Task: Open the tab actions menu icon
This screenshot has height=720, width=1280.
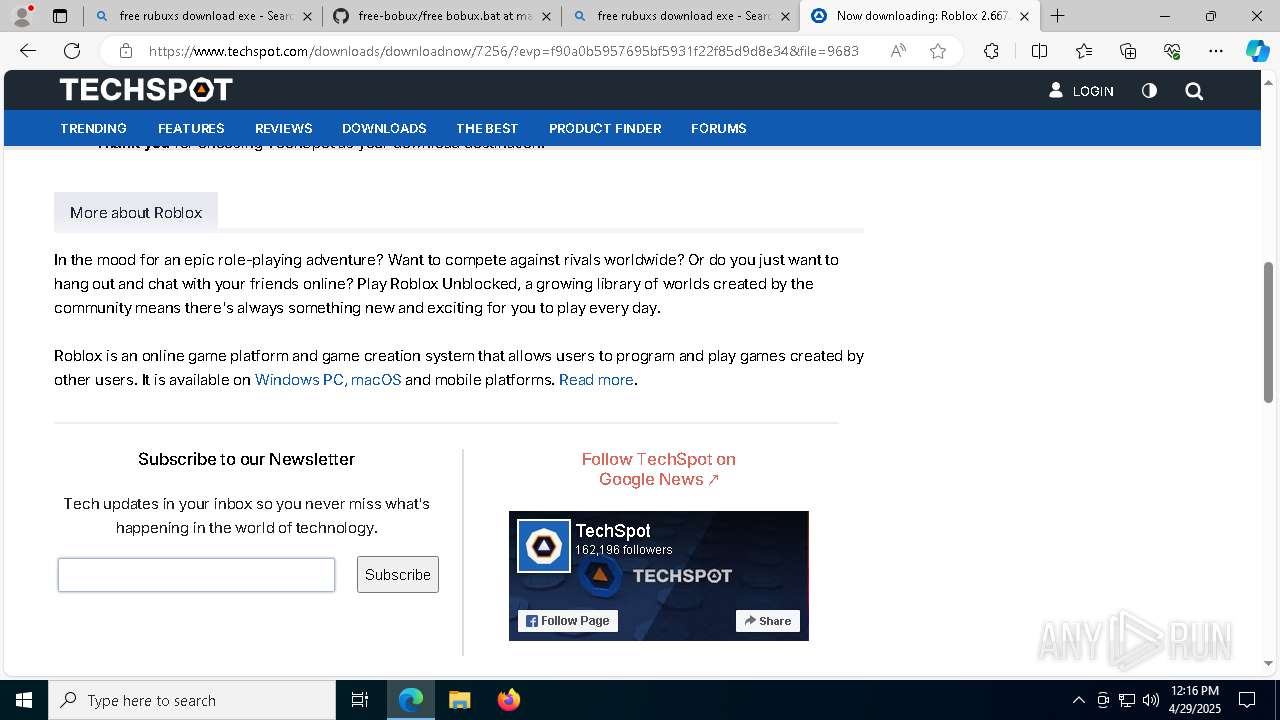Action: pyautogui.click(x=60, y=16)
